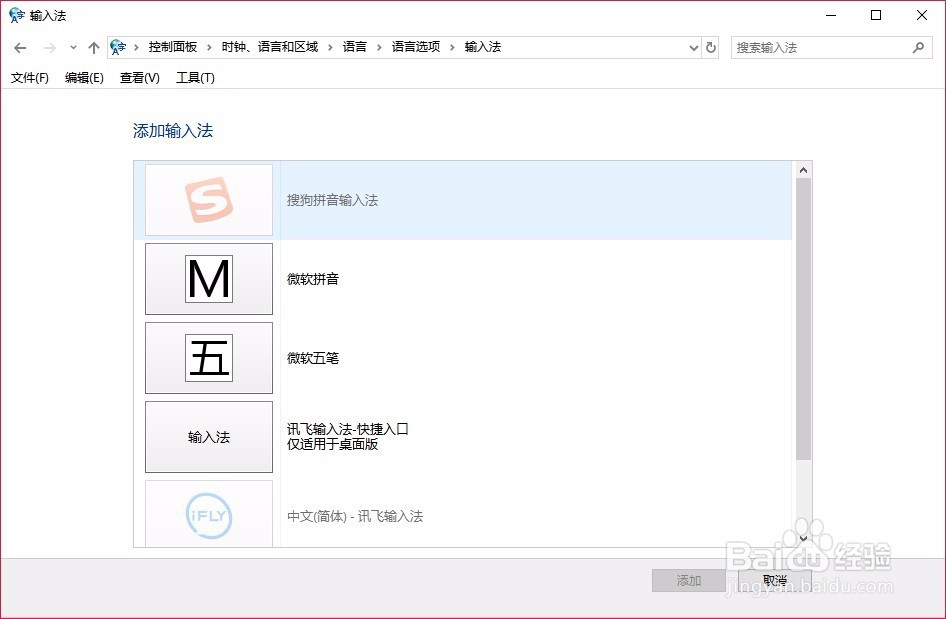Click the 取消 button
The height and width of the screenshot is (619, 946).
pyautogui.click(x=775, y=580)
